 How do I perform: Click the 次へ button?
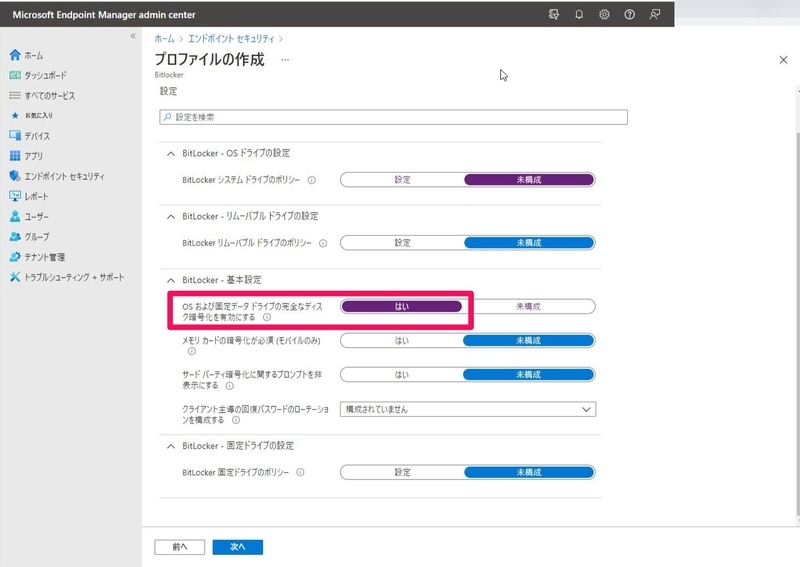pyautogui.click(x=238, y=547)
